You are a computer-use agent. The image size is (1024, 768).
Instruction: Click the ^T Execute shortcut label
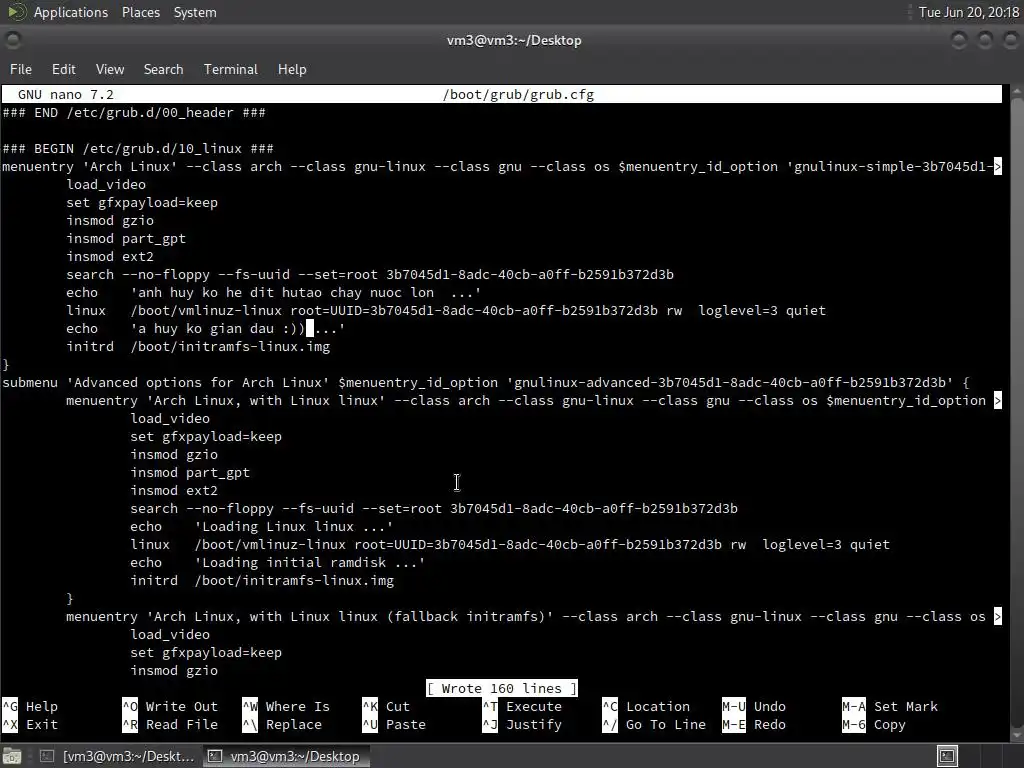click(522, 707)
